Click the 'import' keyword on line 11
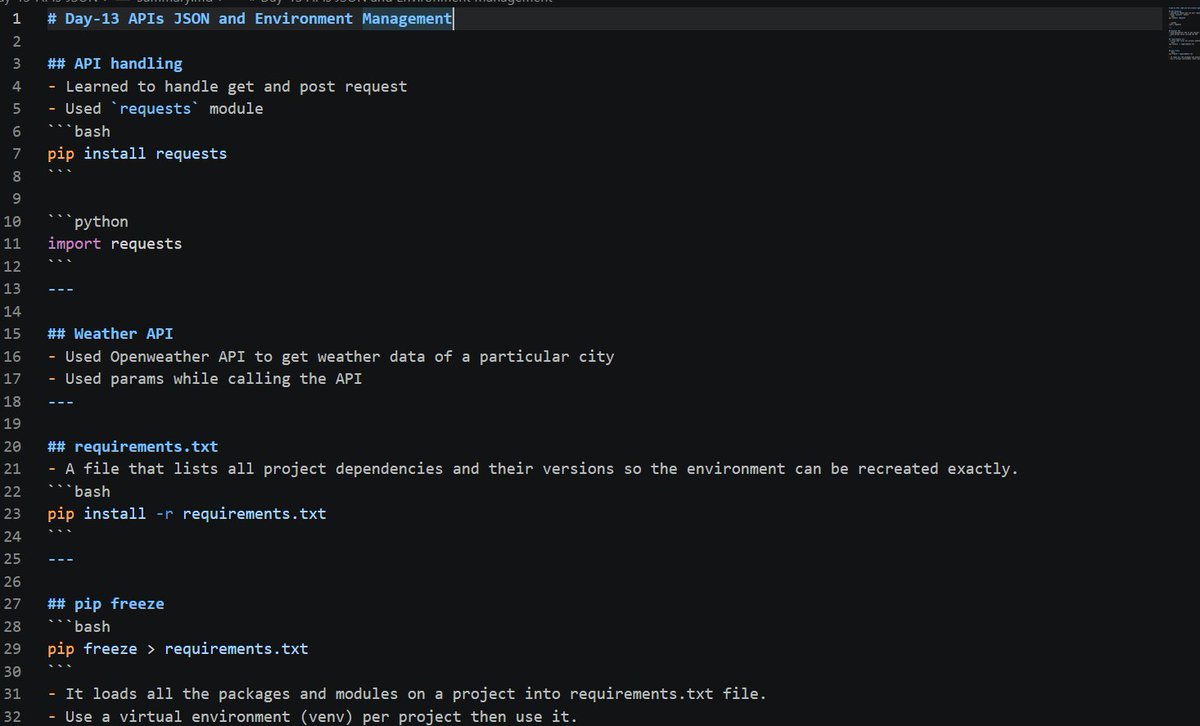The height and width of the screenshot is (726, 1200). click(x=74, y=244)
